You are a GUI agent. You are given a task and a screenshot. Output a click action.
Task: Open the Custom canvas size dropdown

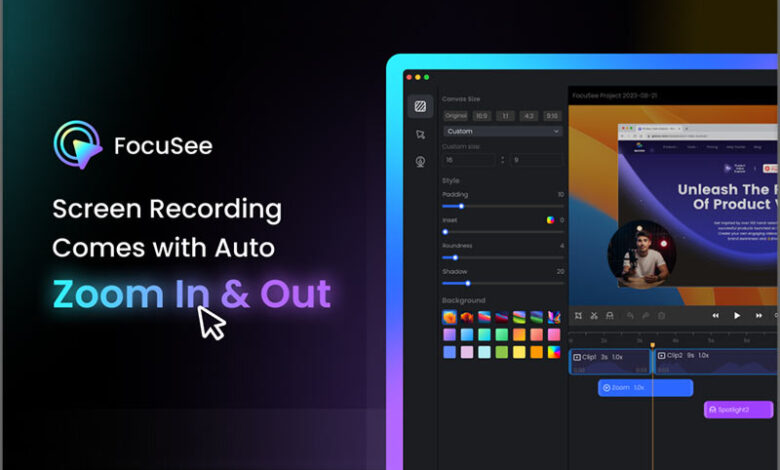click(502, 131)
